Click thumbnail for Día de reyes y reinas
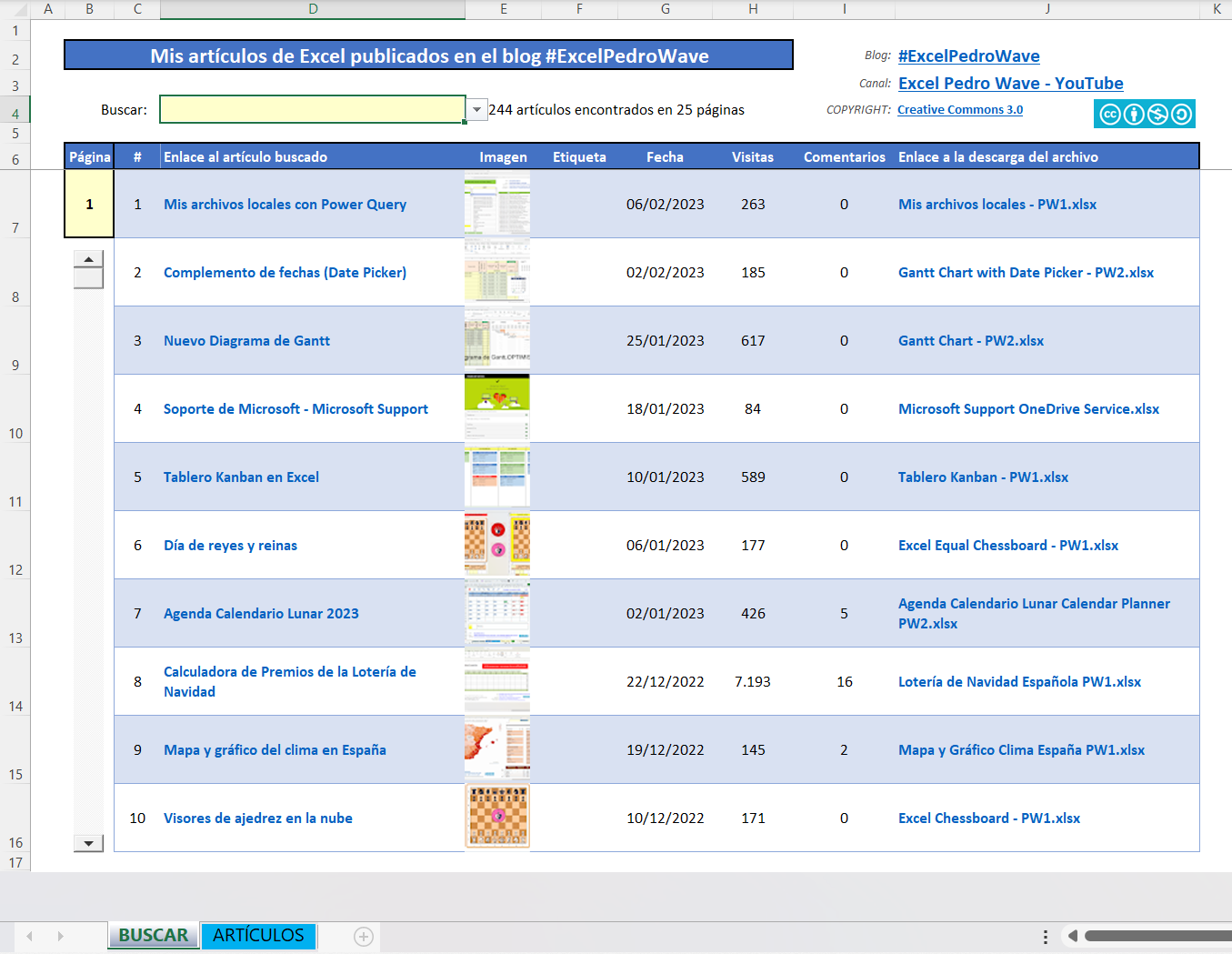The height and width of the screenshot is (954, 1232). click(497, 545)
